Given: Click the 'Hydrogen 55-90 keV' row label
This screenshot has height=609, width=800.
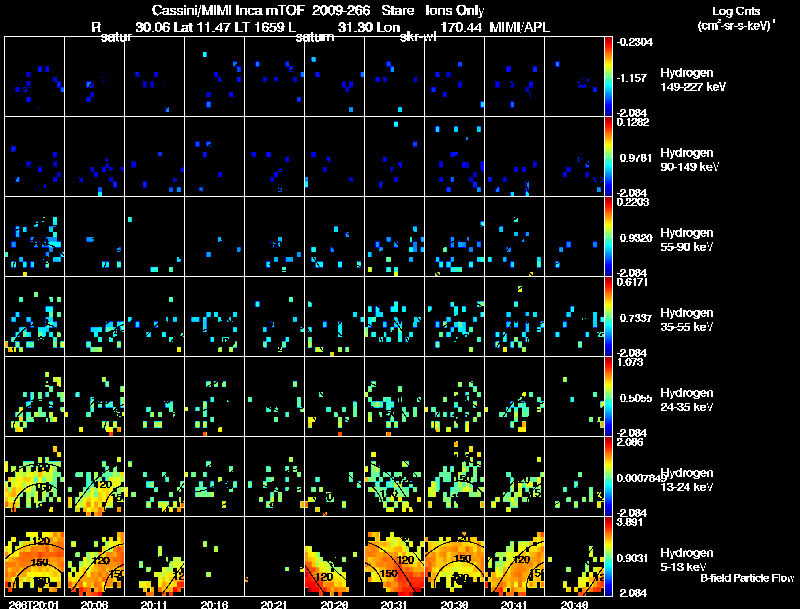Looking at the screenshot, I should 687,240.
